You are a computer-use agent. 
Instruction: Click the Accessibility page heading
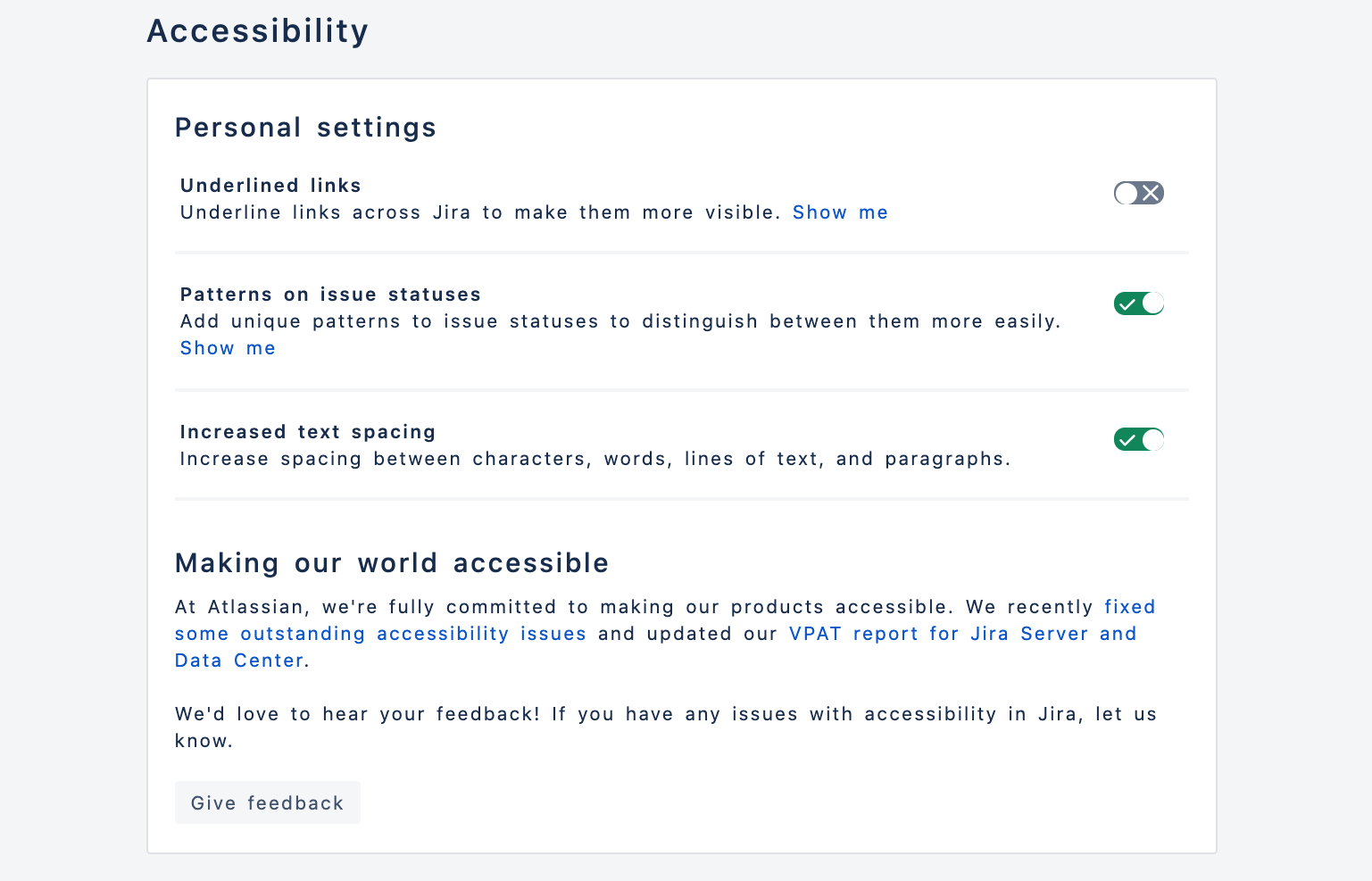click(258, 31)
